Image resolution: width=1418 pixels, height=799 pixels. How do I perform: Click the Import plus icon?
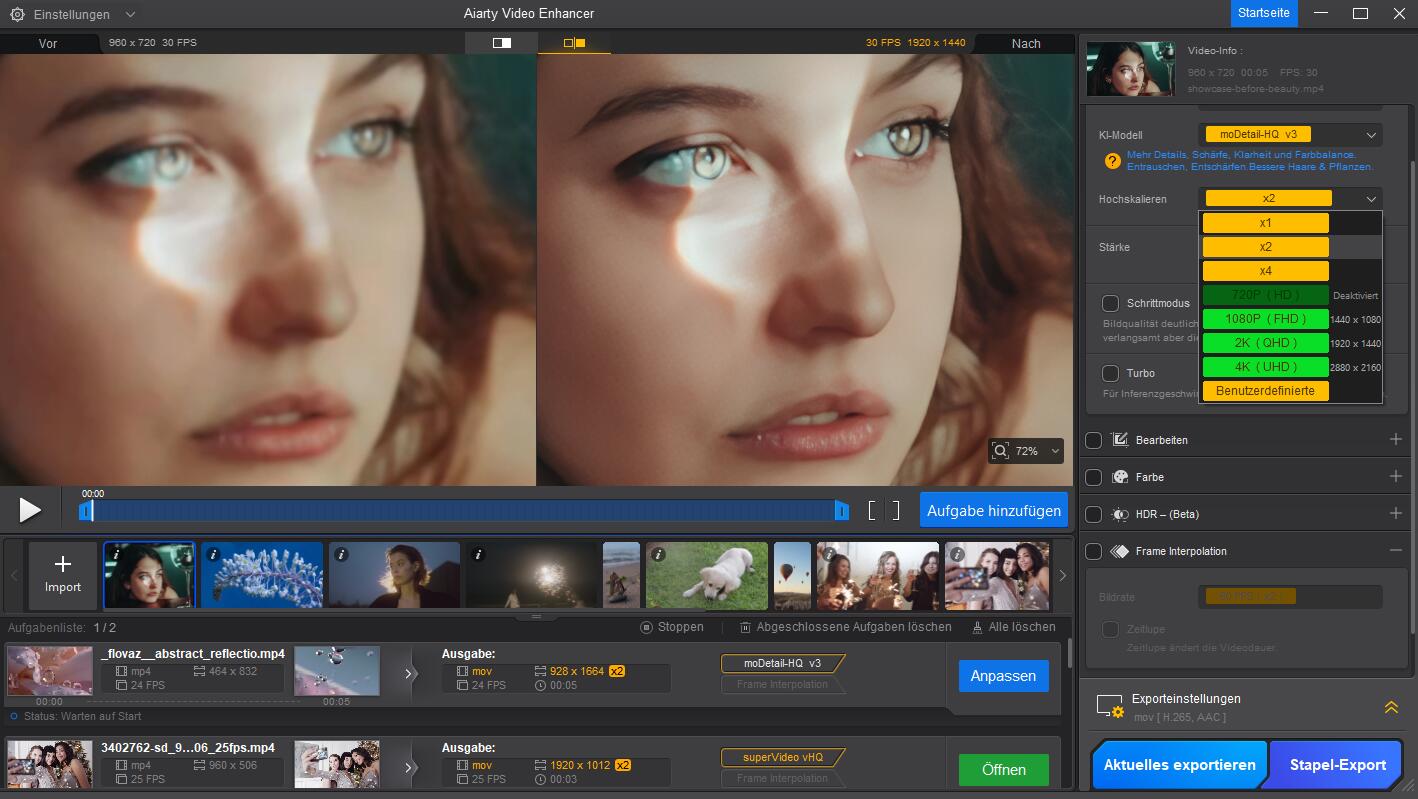(62, 565)
